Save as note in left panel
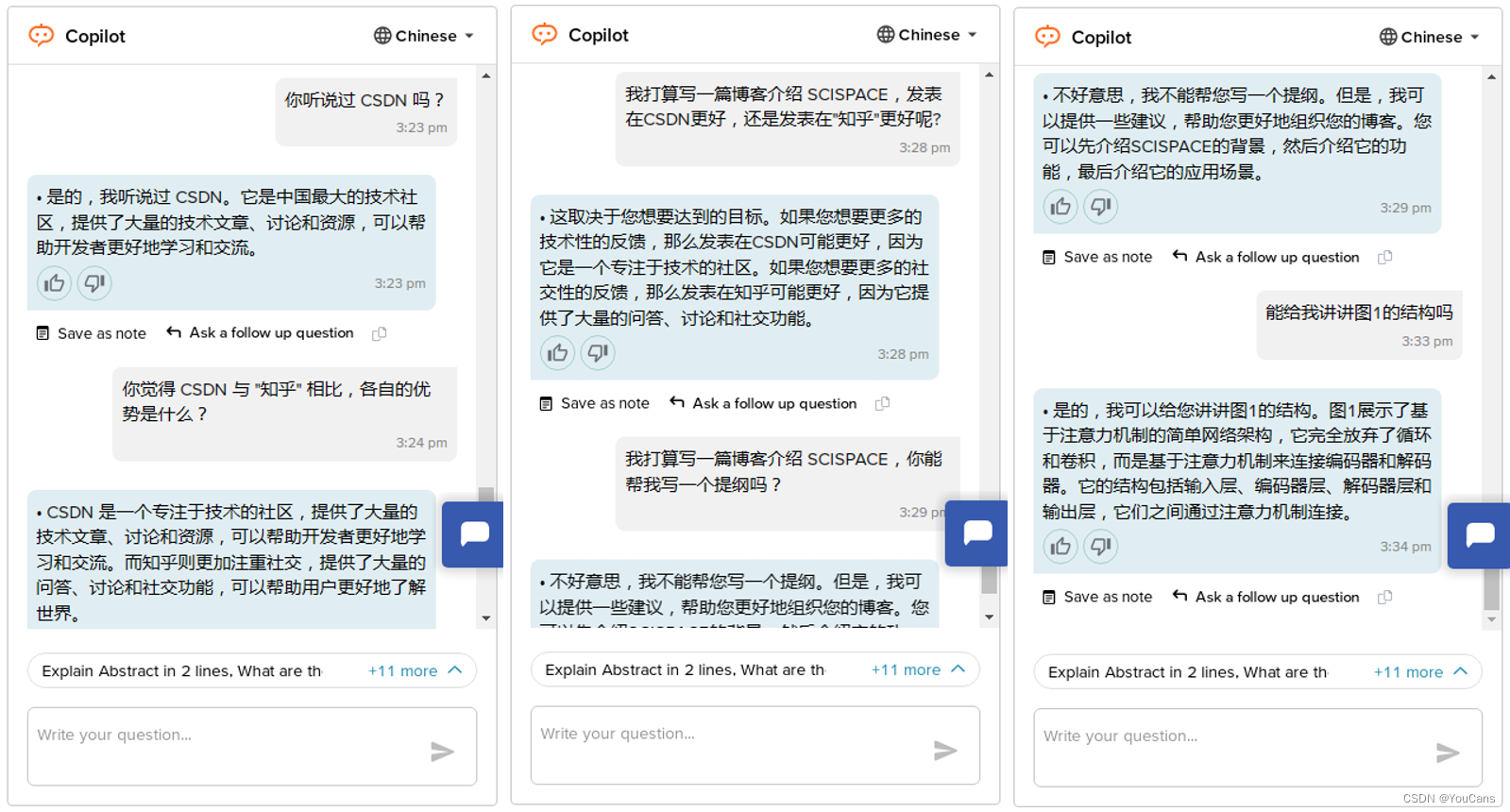 click(x=92, y=333)
